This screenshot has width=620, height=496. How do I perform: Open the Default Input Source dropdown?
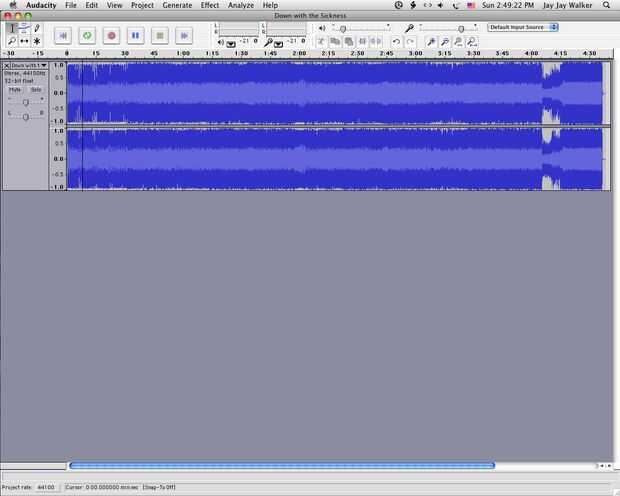point(523,27)
